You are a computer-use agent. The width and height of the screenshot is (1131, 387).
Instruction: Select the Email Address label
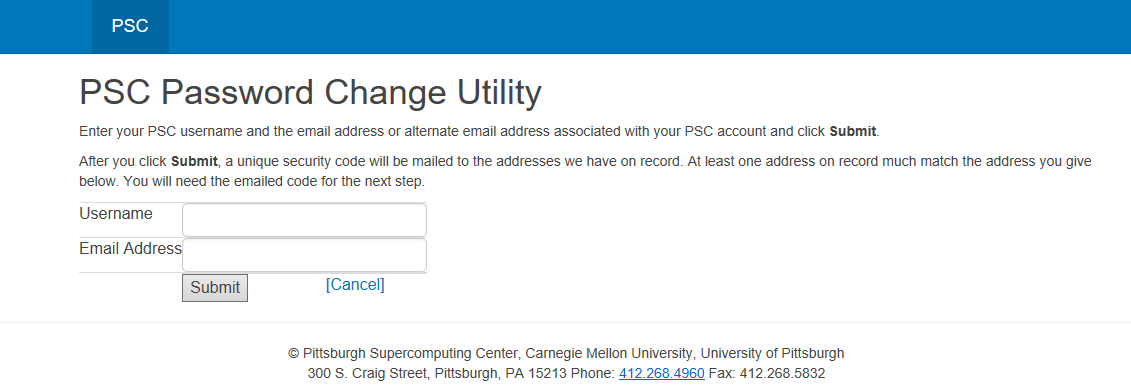point(131,249)
